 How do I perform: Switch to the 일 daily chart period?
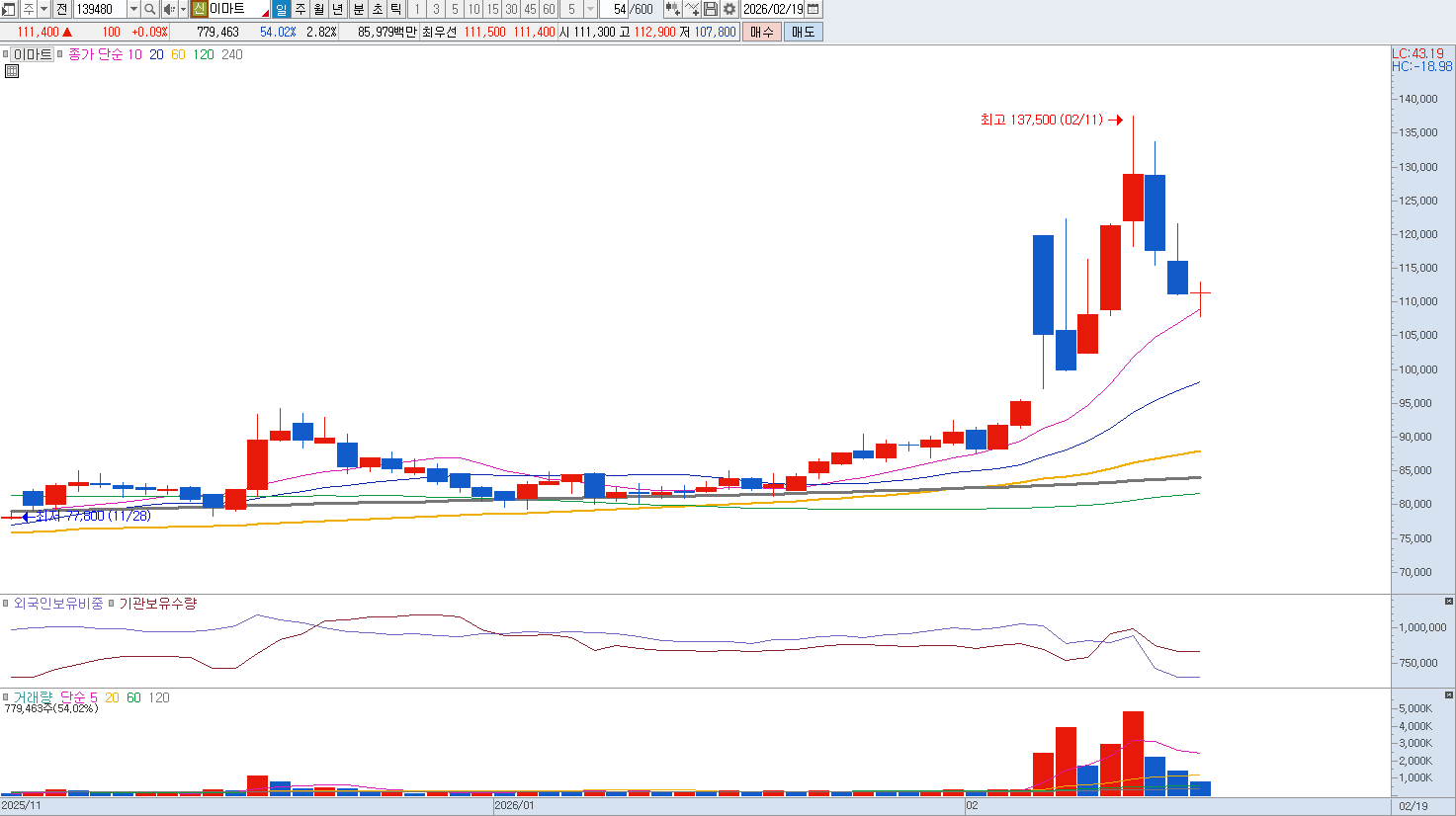pyautogui.click(x=281, y=9)
